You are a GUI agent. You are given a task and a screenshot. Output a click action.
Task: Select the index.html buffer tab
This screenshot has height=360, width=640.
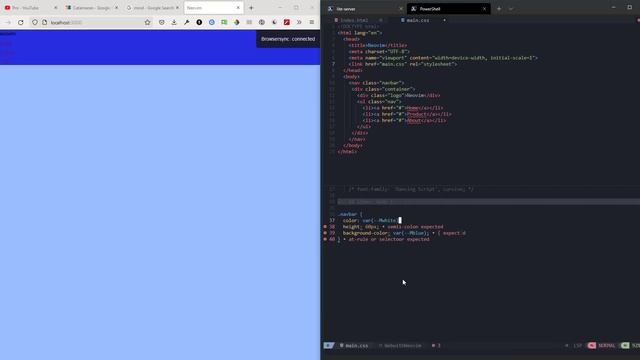(x=353, y=20)
